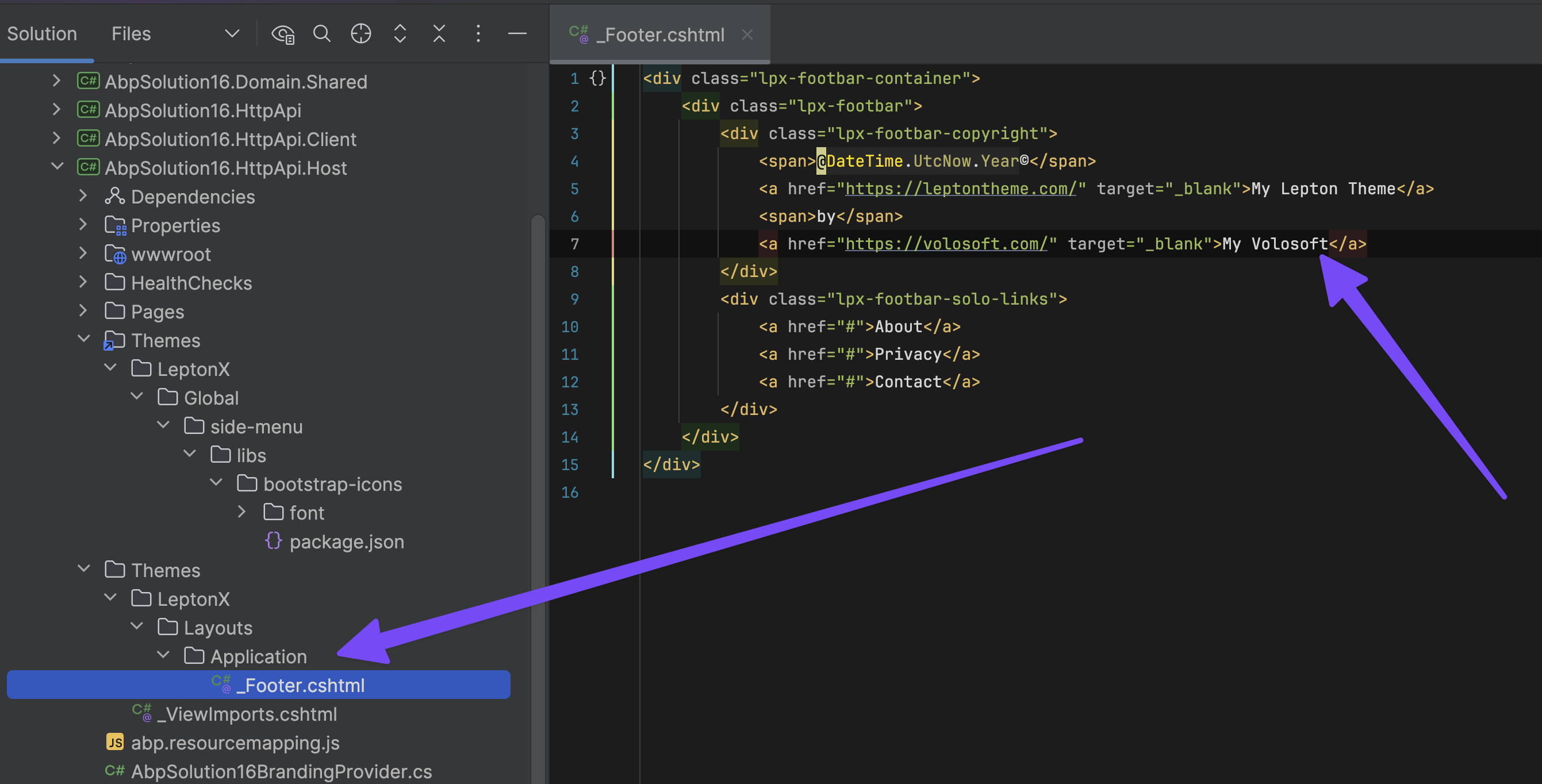This screenshot has width=1542, height=784.
Task: Click the preview/show-all-files eye icon
Action: [x=282, y=34]
